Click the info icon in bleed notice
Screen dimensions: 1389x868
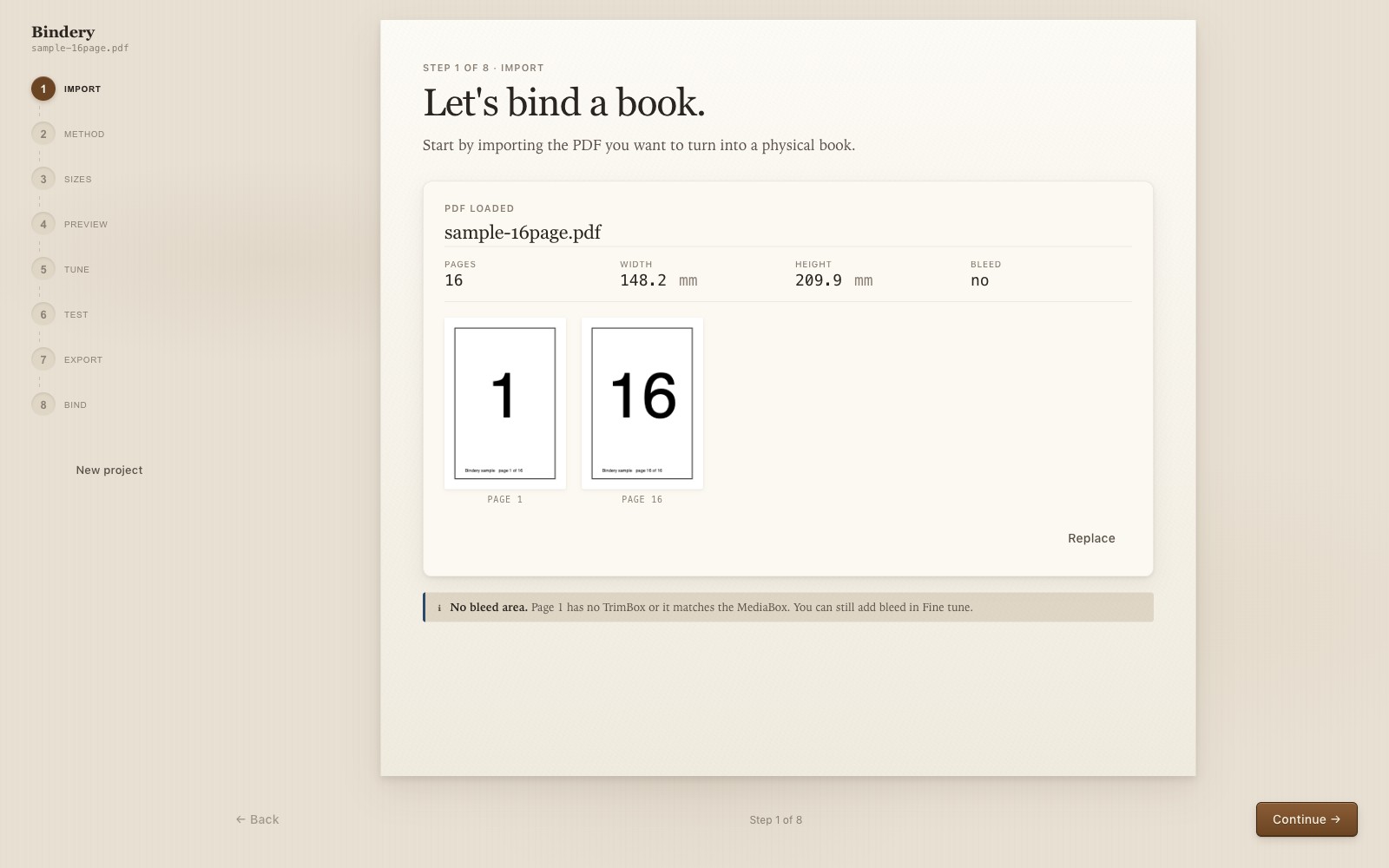pos(439,608)
